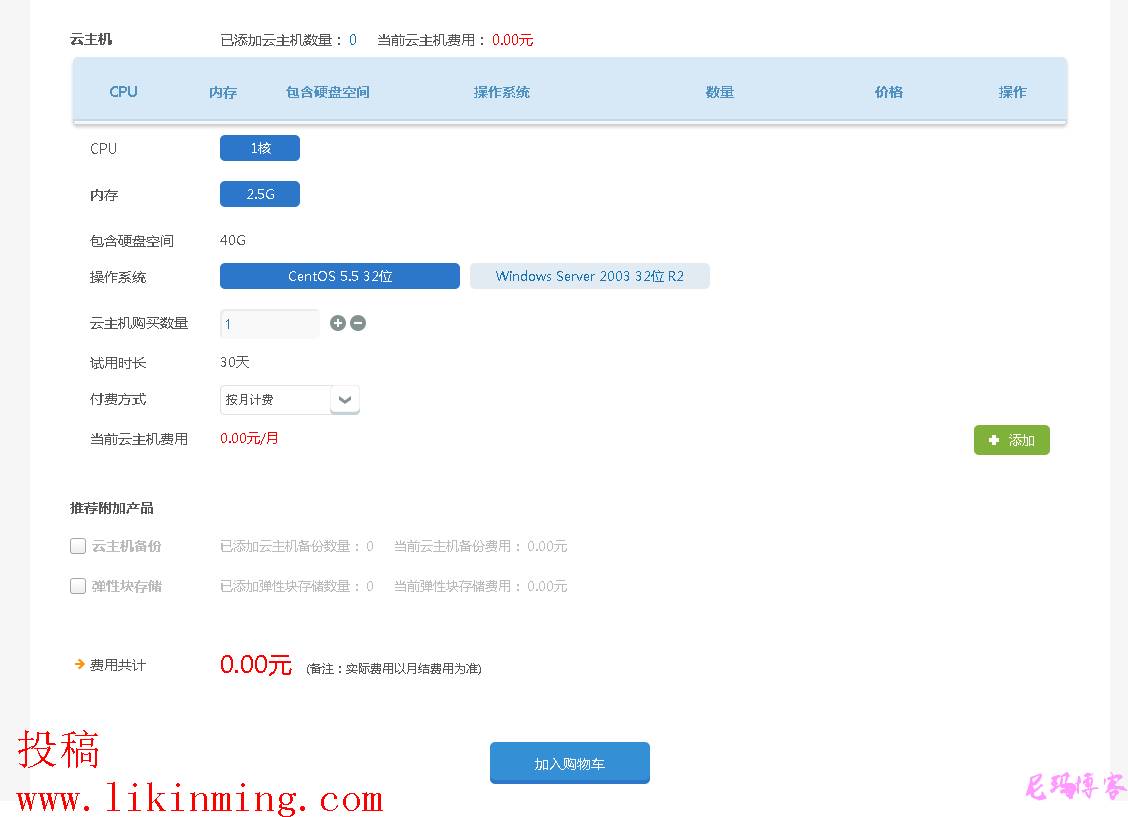Click the 操作系统 column header
1128x817 pixels.
coord(502,92)
